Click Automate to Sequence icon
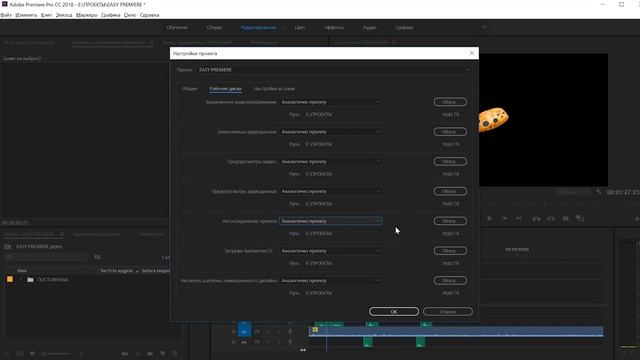640x360 pixels. [125, 353]
